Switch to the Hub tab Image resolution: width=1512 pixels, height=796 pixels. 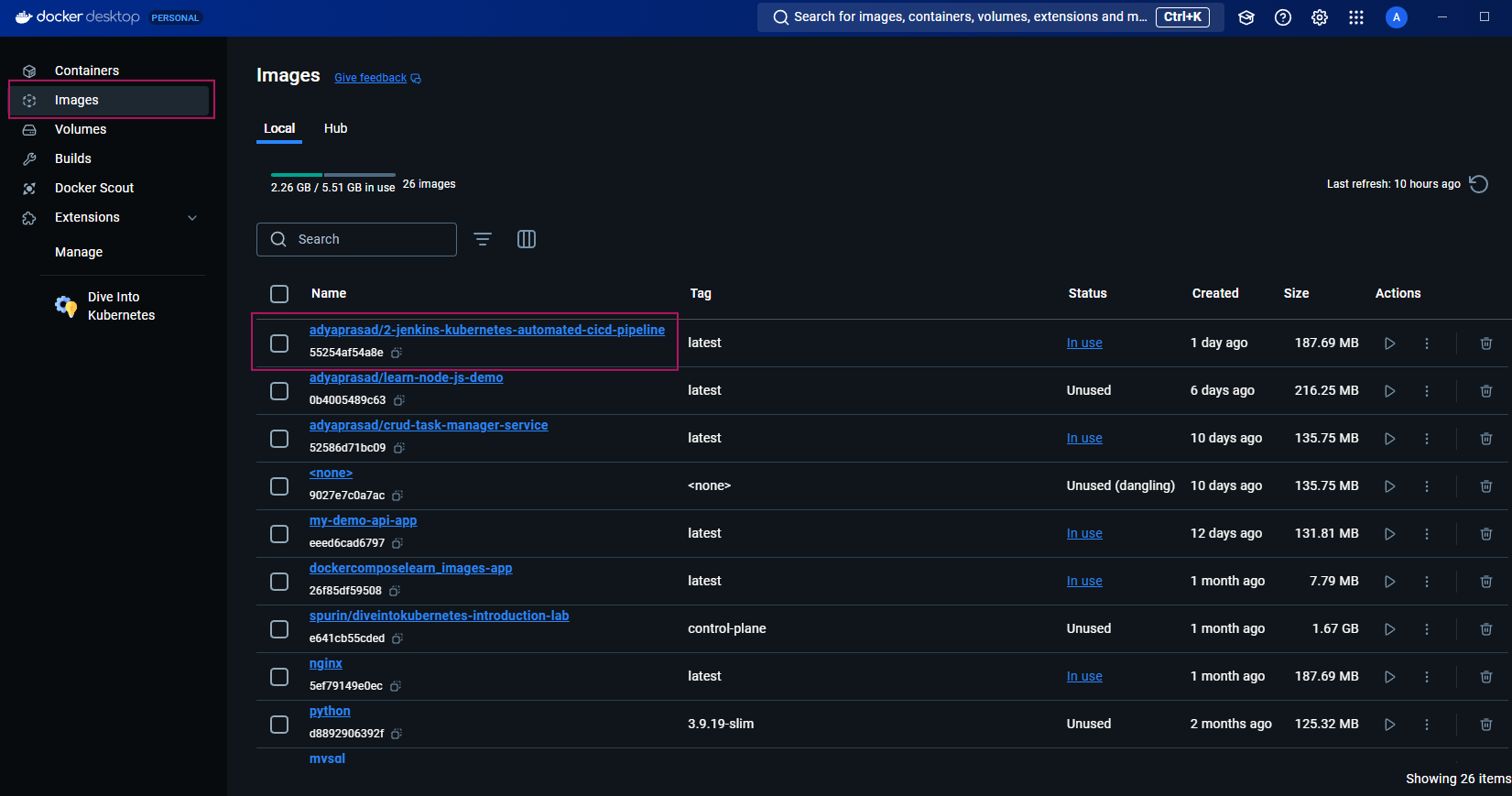tap(336, 128)
